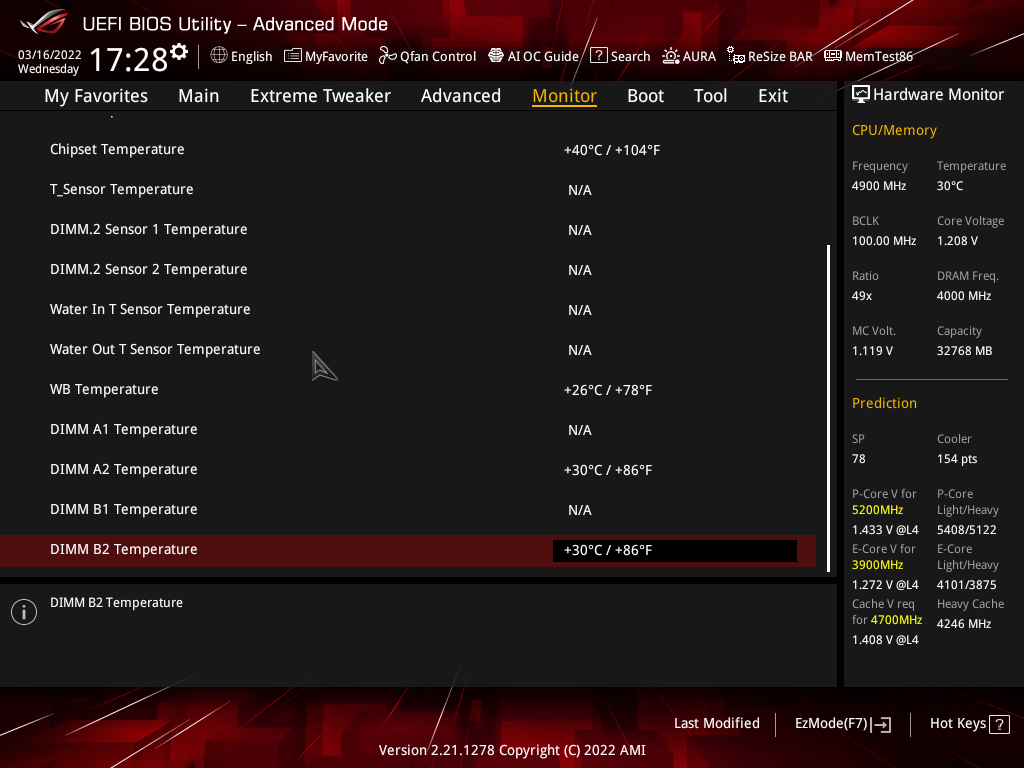This screenshot has height=768, width=1024.
Task: Click the 4700MHz cache value
Action: tap(895, 619)
